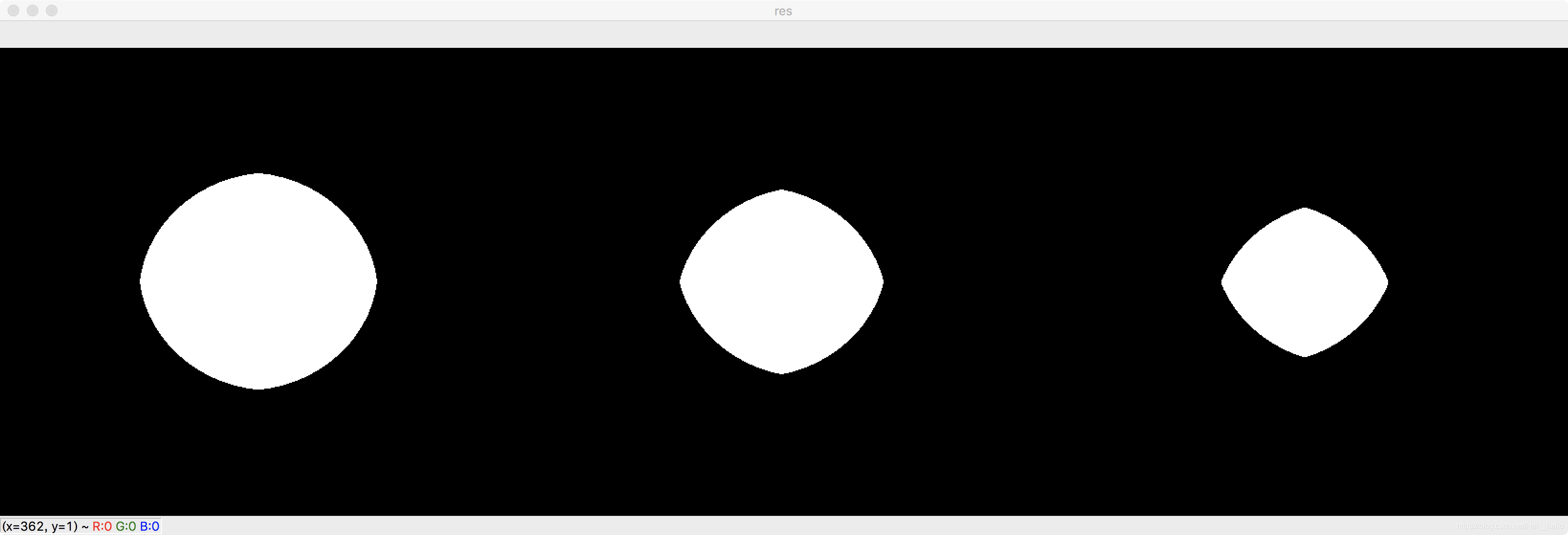This screenshot has height=535, width=1568.
Task: Click the red R:0 value in status bar
Action: tap(101, 526)
